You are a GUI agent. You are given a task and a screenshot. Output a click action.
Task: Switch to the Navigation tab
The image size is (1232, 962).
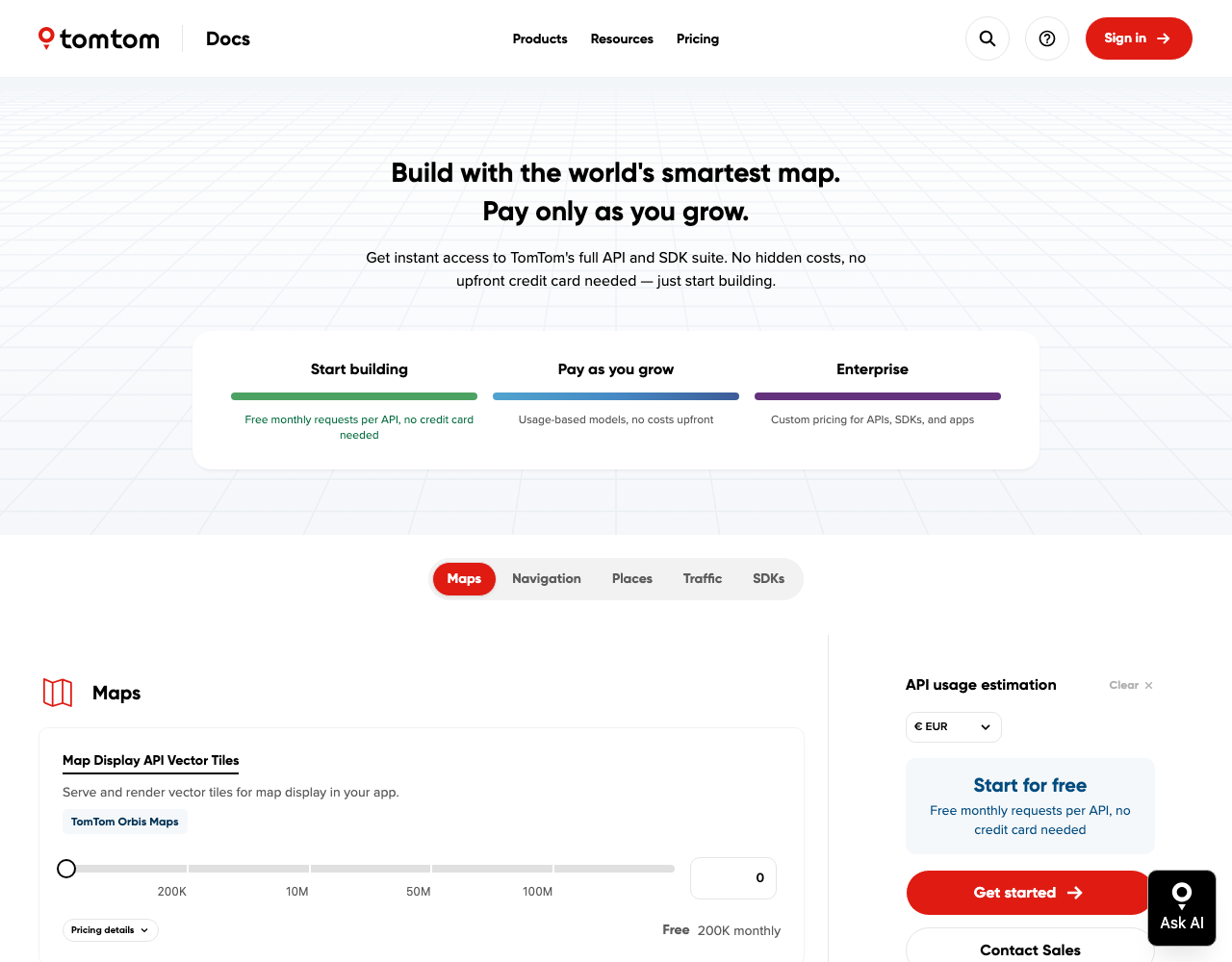tap(547, 579)
